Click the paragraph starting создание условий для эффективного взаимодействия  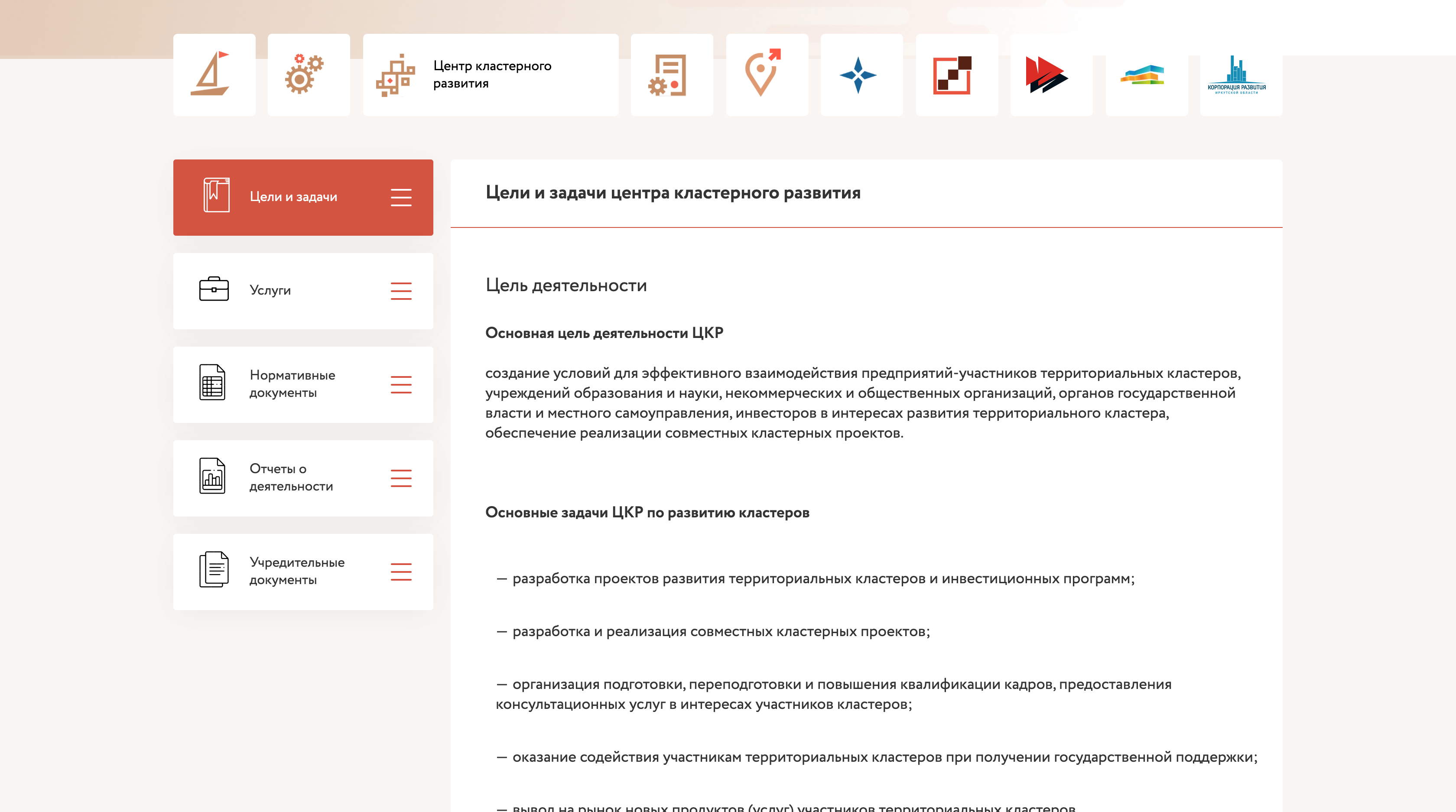tap(863, 403)
